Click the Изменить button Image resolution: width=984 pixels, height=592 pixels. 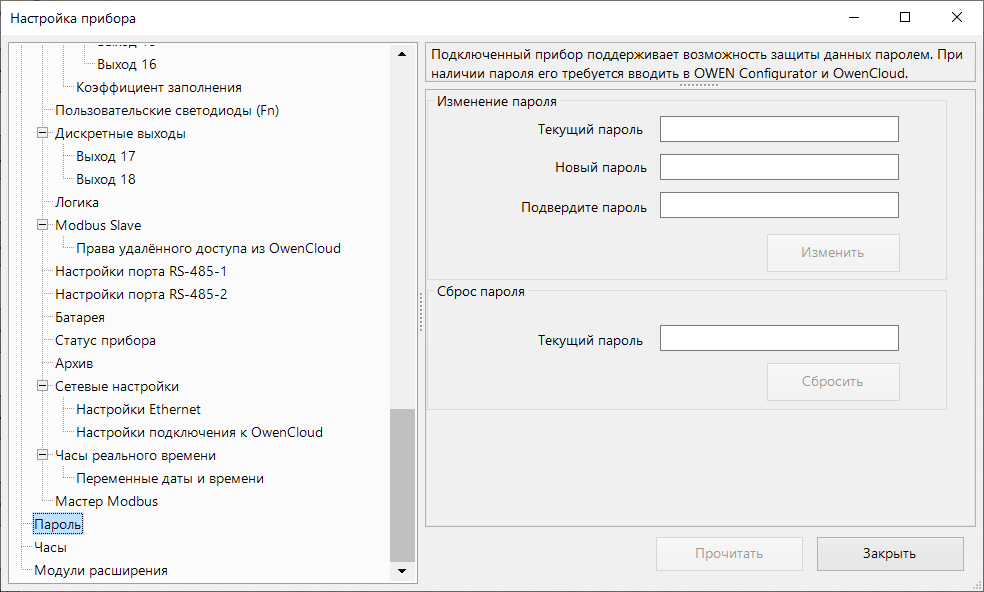(x=832, y=253)
